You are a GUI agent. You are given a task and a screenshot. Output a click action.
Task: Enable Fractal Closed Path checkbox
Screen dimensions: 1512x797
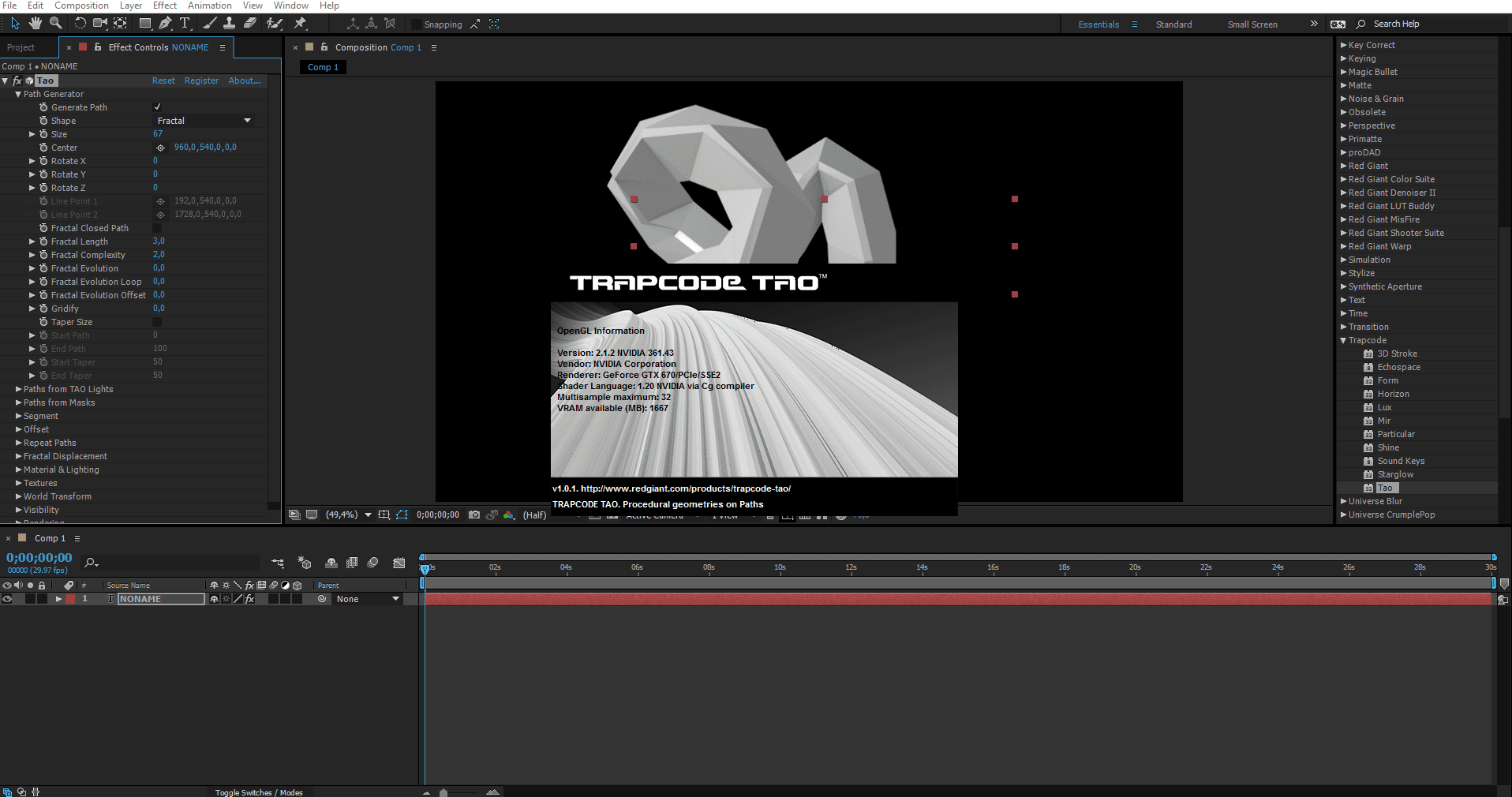pos(157,228)
